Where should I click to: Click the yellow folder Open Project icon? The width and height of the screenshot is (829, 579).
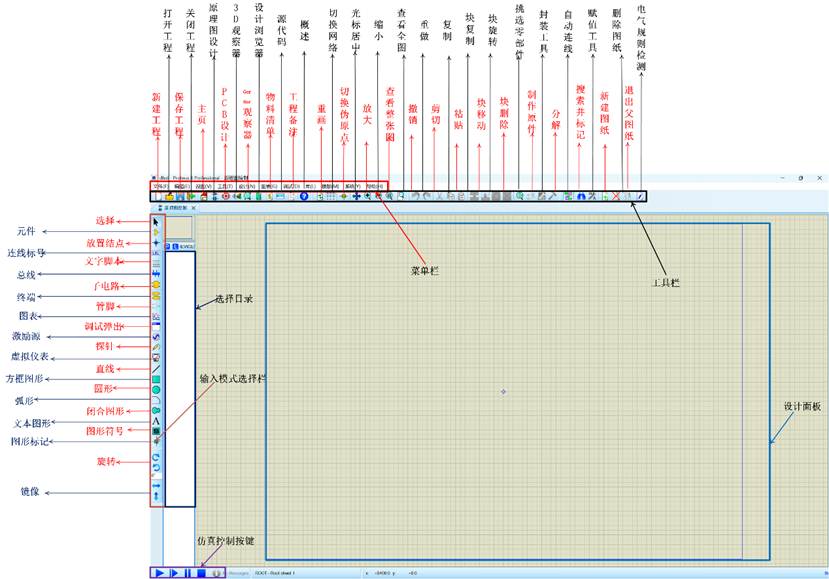(169, 196)
